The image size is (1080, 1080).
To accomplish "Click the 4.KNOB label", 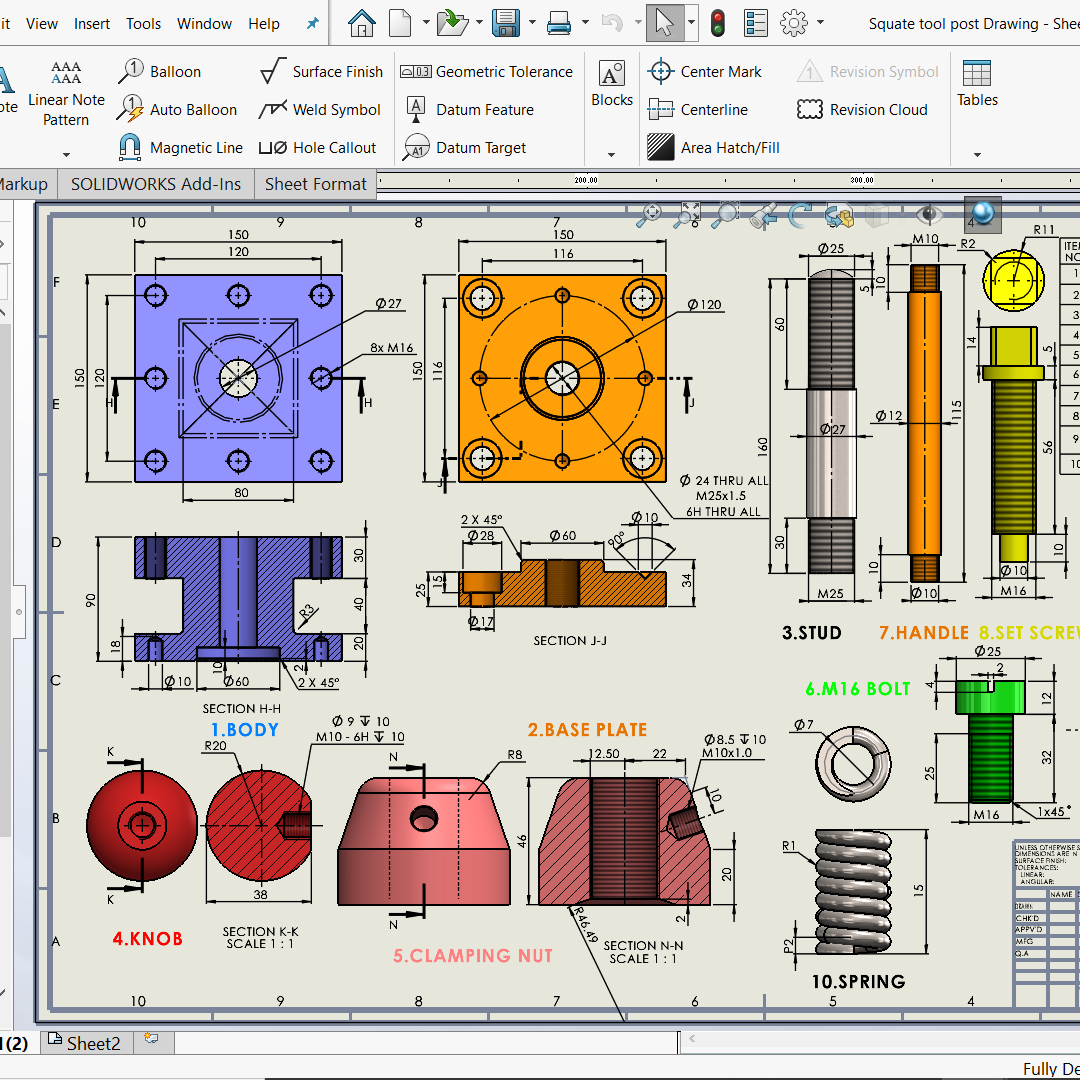I will coord(147,939).
